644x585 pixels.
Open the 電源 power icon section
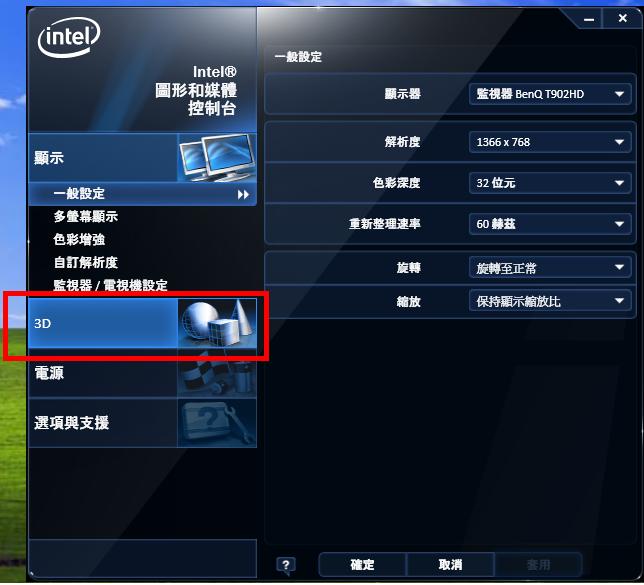[217, 373]
